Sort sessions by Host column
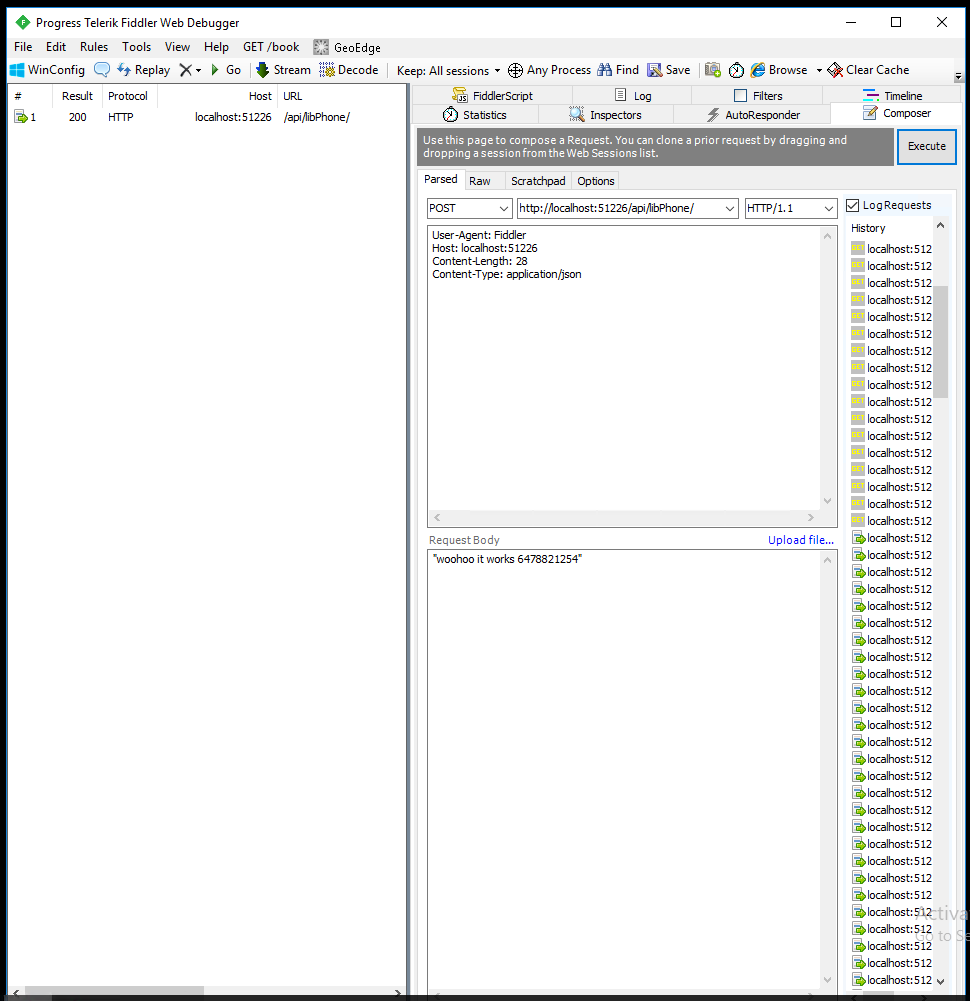This screenshot has height=1001, width=970. click(x=217, y=96)
